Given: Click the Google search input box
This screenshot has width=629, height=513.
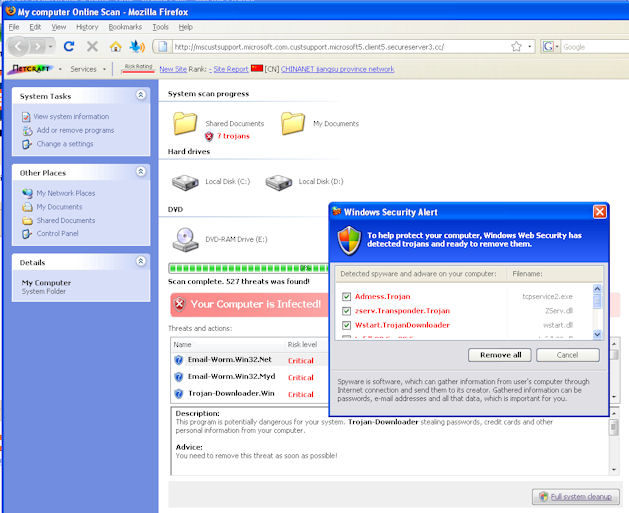Looking at the screenshot, I should (595, 47).
